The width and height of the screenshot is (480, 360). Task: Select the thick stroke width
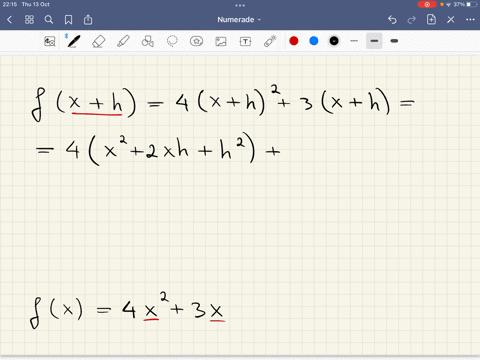point(394,41)
